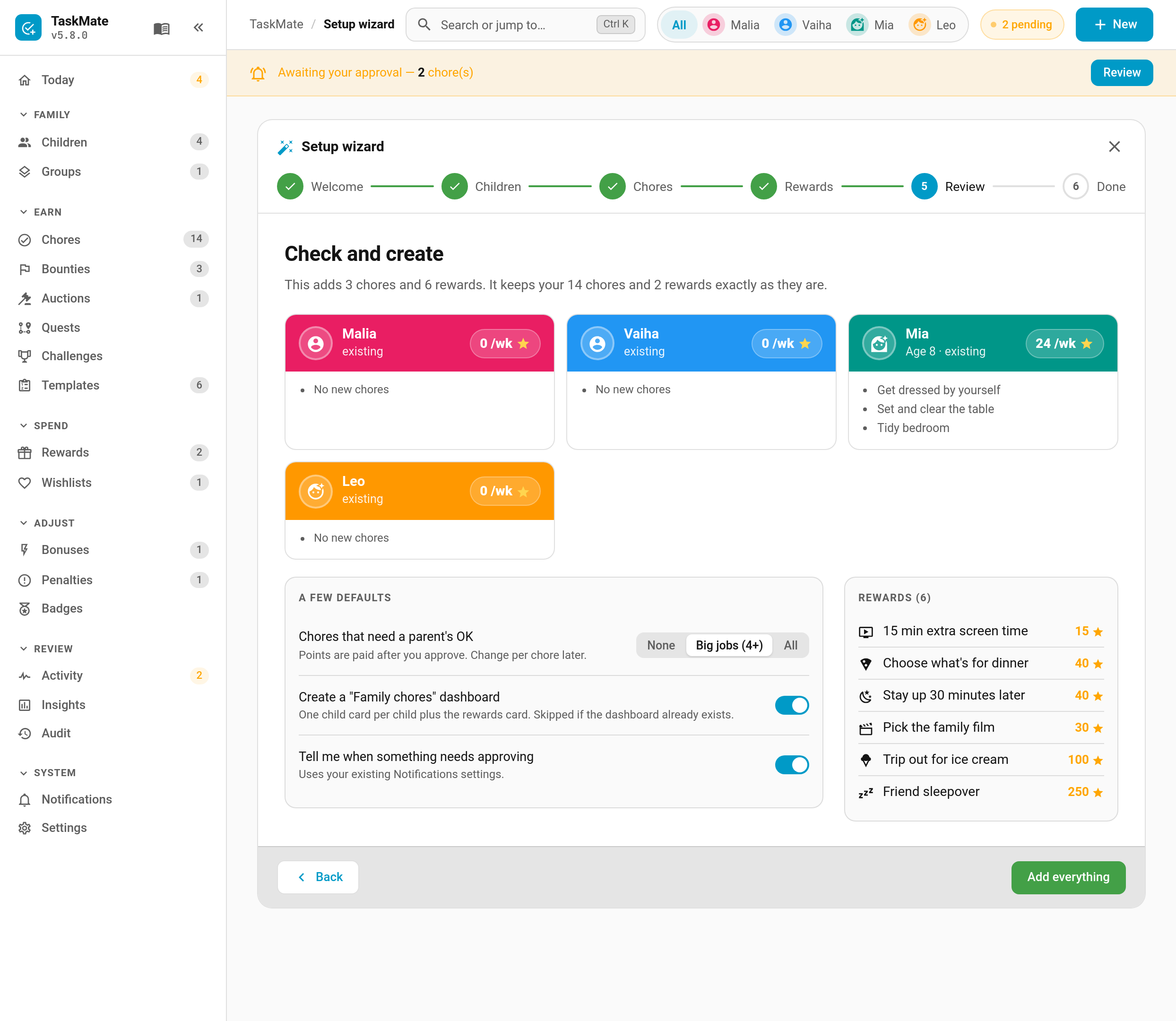This screenshot has width=1176, height=1021.
Task: Select Mia's avatar in the child filter
Action: click(857, 25)
